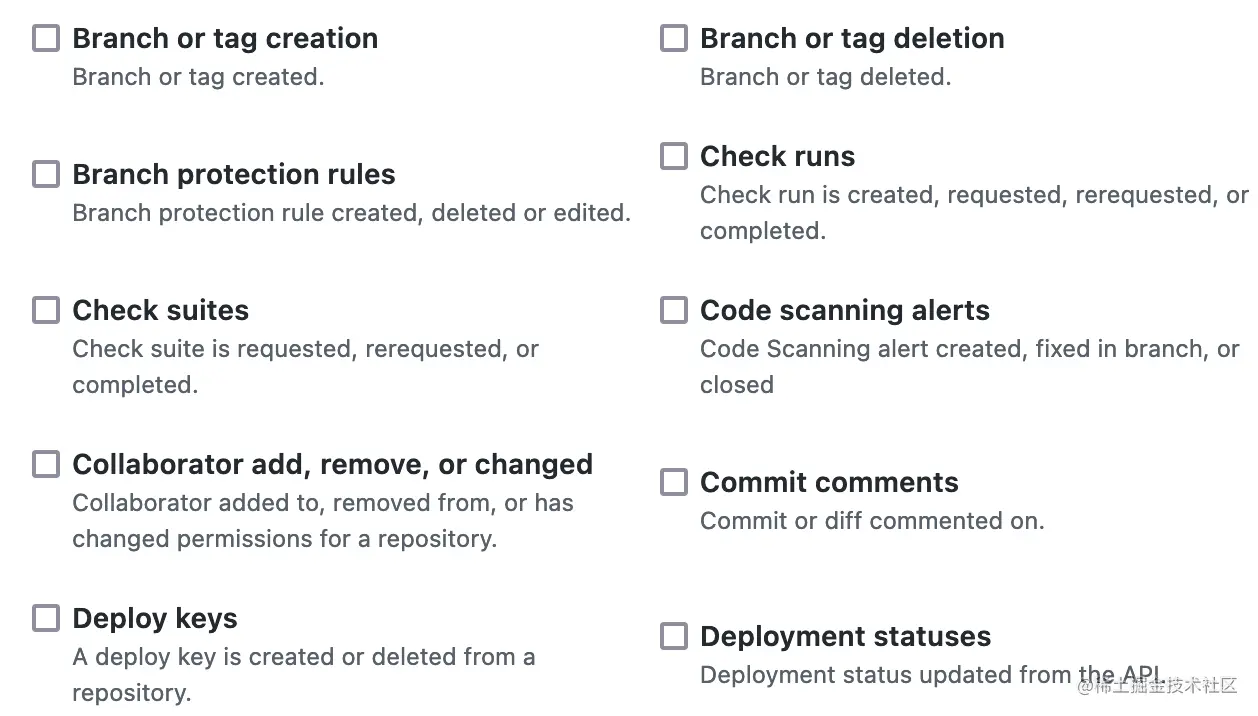Enable the Deploy keys checkbox
Viewport: 1258px width, 716px height.
46,618
